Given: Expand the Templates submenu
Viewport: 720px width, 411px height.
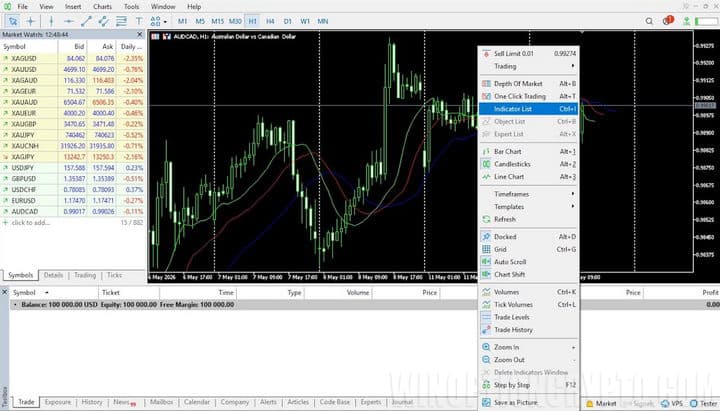Looking at the screenshot, I should pyautogui.click(x=529, y=207).
